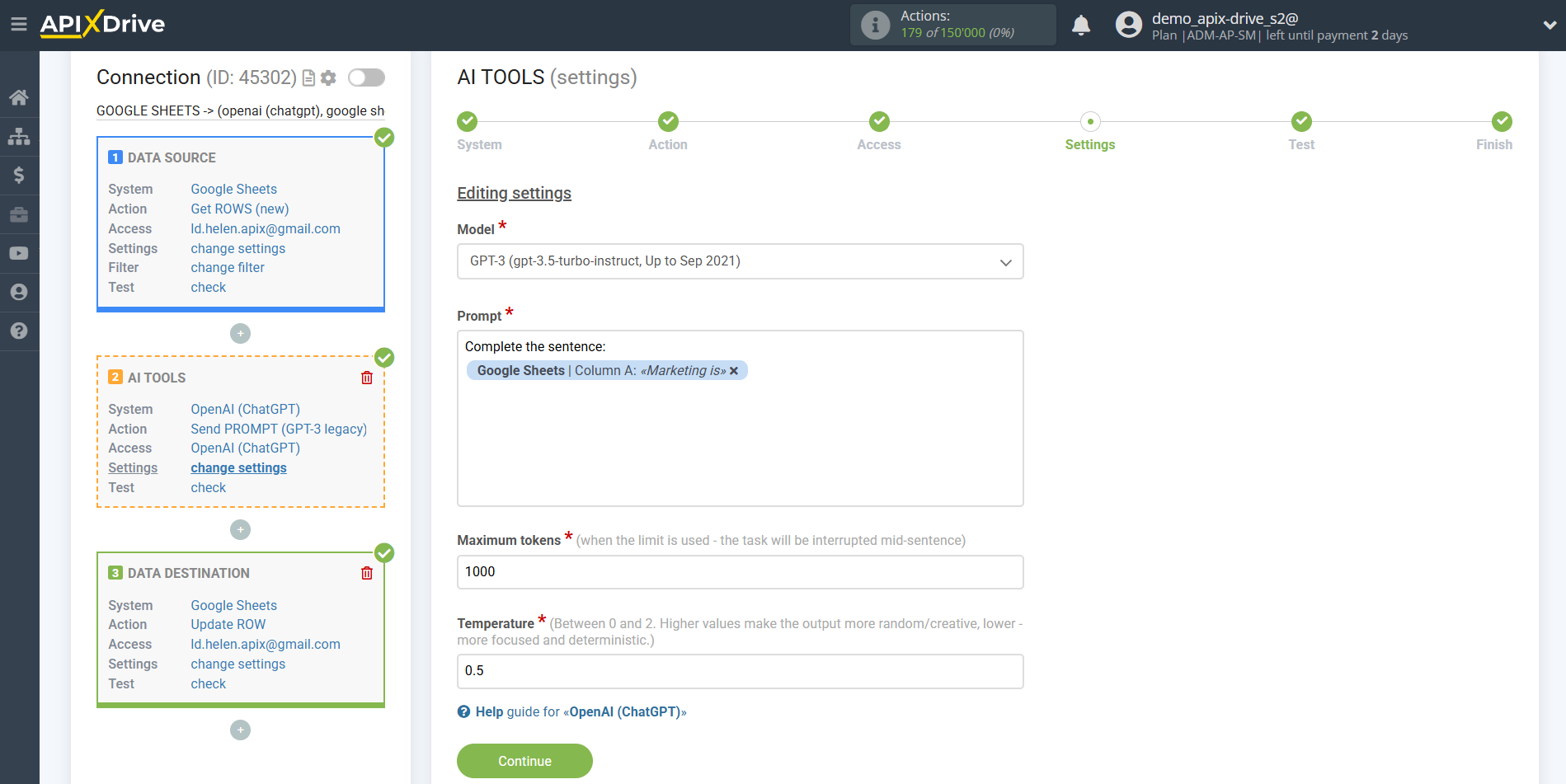Click the DATA DESTINATION block title

pyautogui.click(x=189, y=573)
